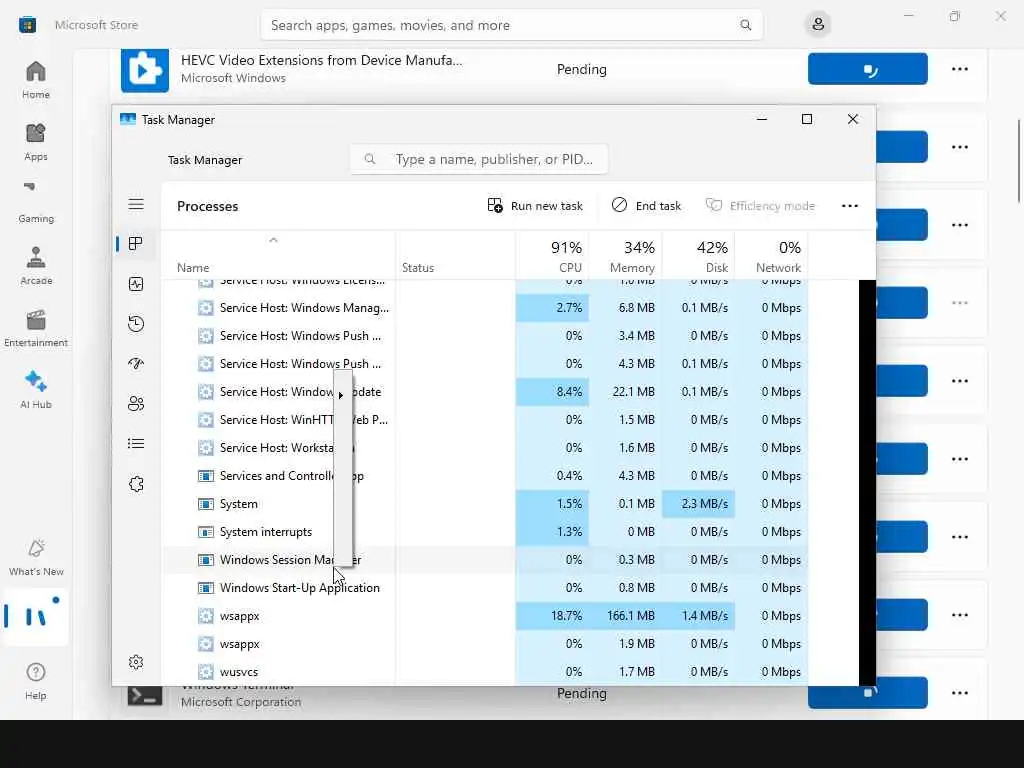Open App history page icon
The image size is (1024, 768).
pos(136,324)
